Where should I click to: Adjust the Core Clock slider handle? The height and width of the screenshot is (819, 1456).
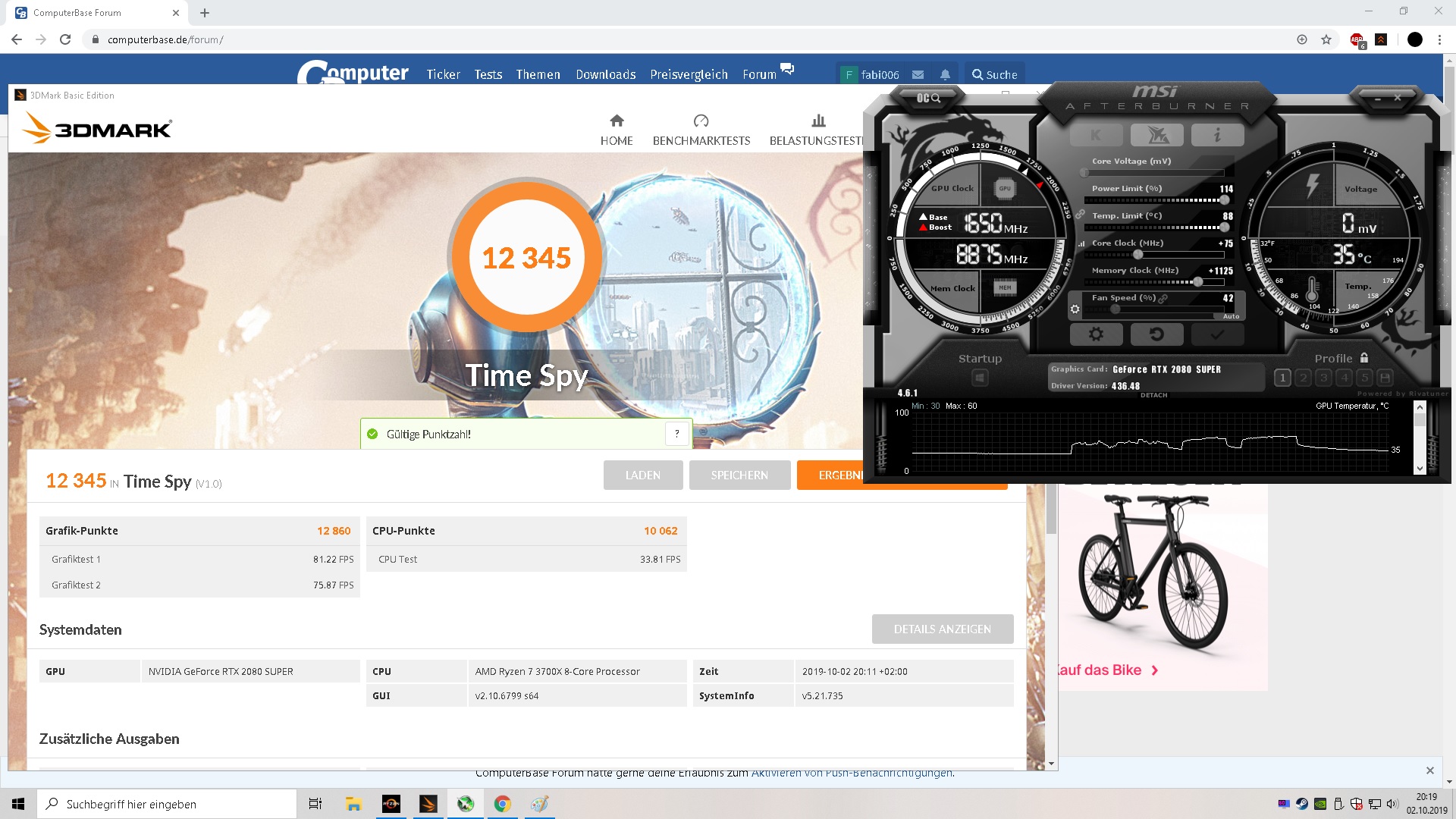1137,255
